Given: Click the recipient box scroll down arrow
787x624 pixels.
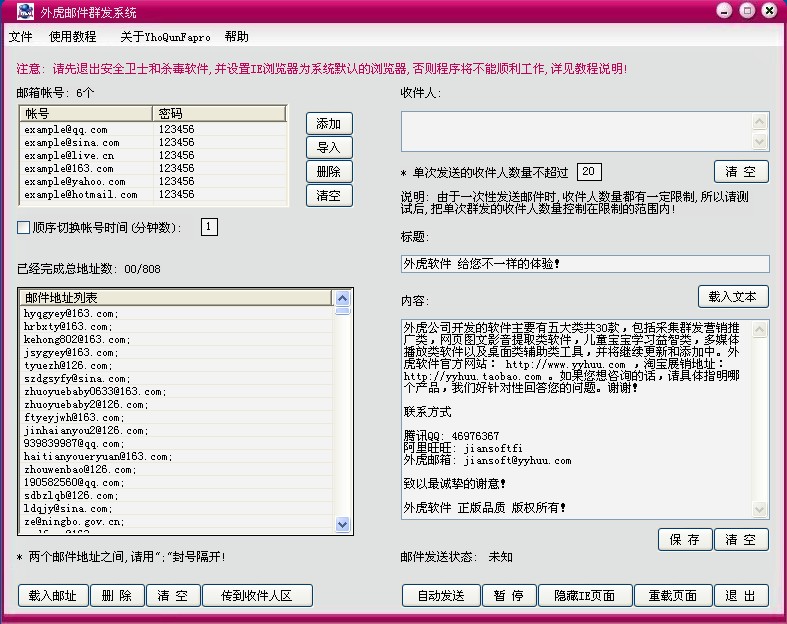Looking at the screenshot, I should point(759,142).
